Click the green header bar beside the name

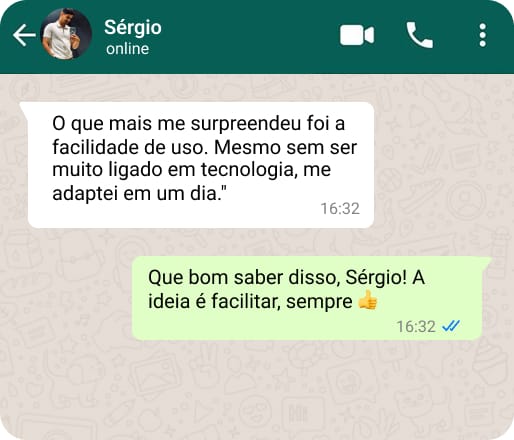250,35
